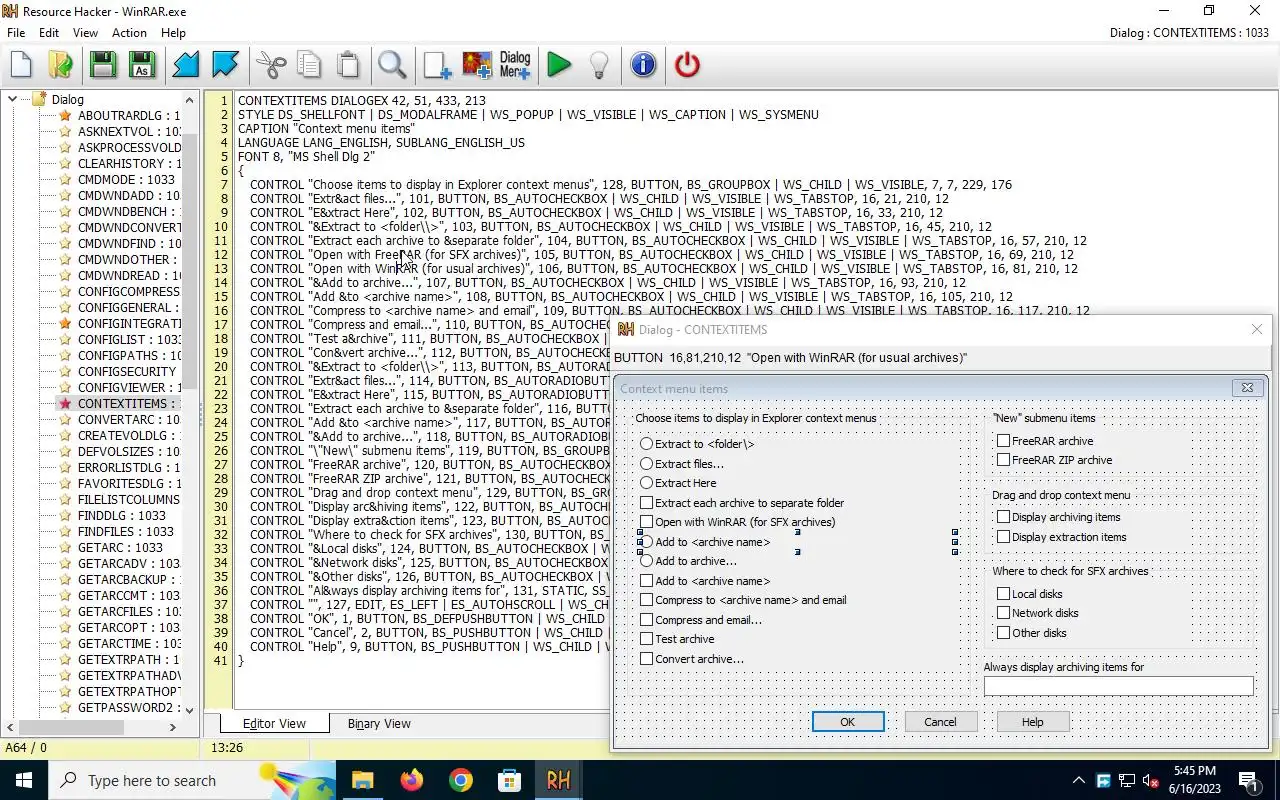The image size is (1280, 800).
Task: Check the 'Network disks' checkbox
Action: click(1004, 613)
